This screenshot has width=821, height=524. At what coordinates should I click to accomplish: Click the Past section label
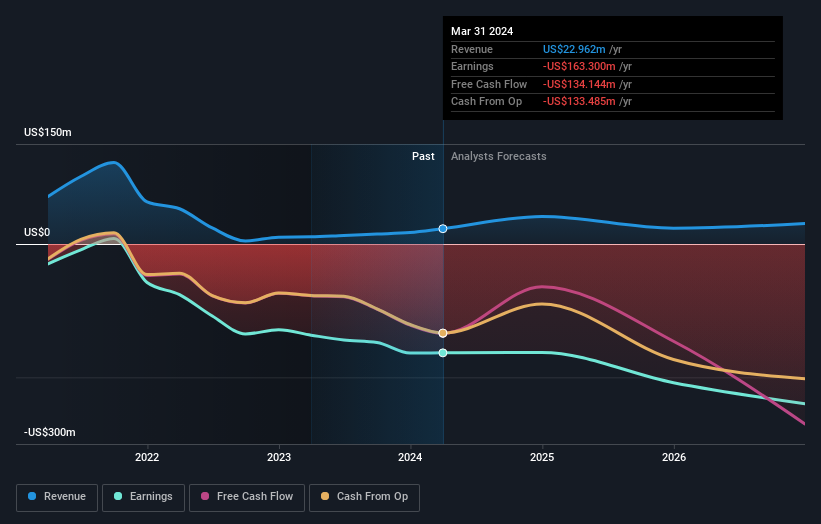pyautogui.click(x=423, y=156)
